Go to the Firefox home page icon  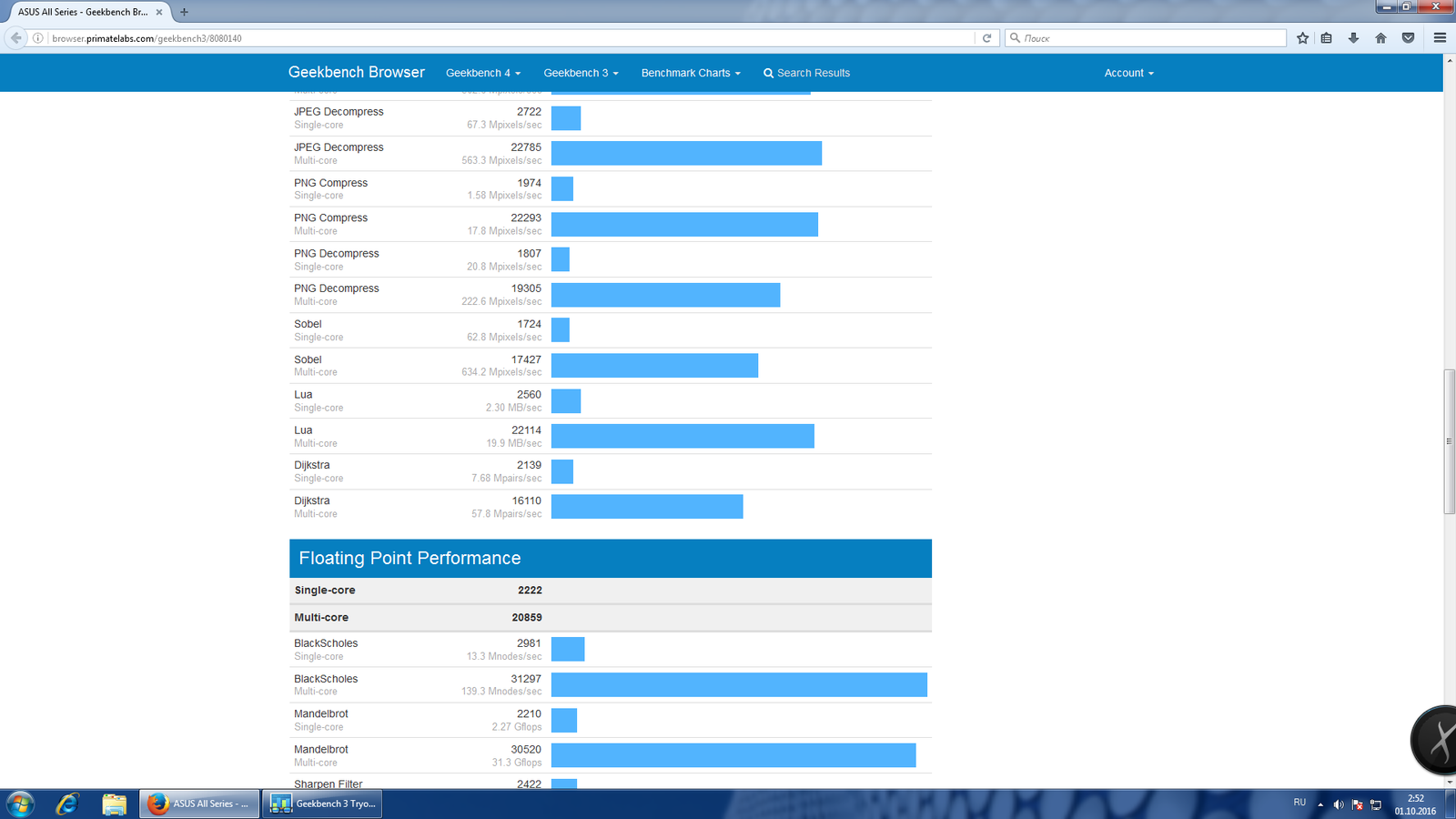coord(1380,38)
